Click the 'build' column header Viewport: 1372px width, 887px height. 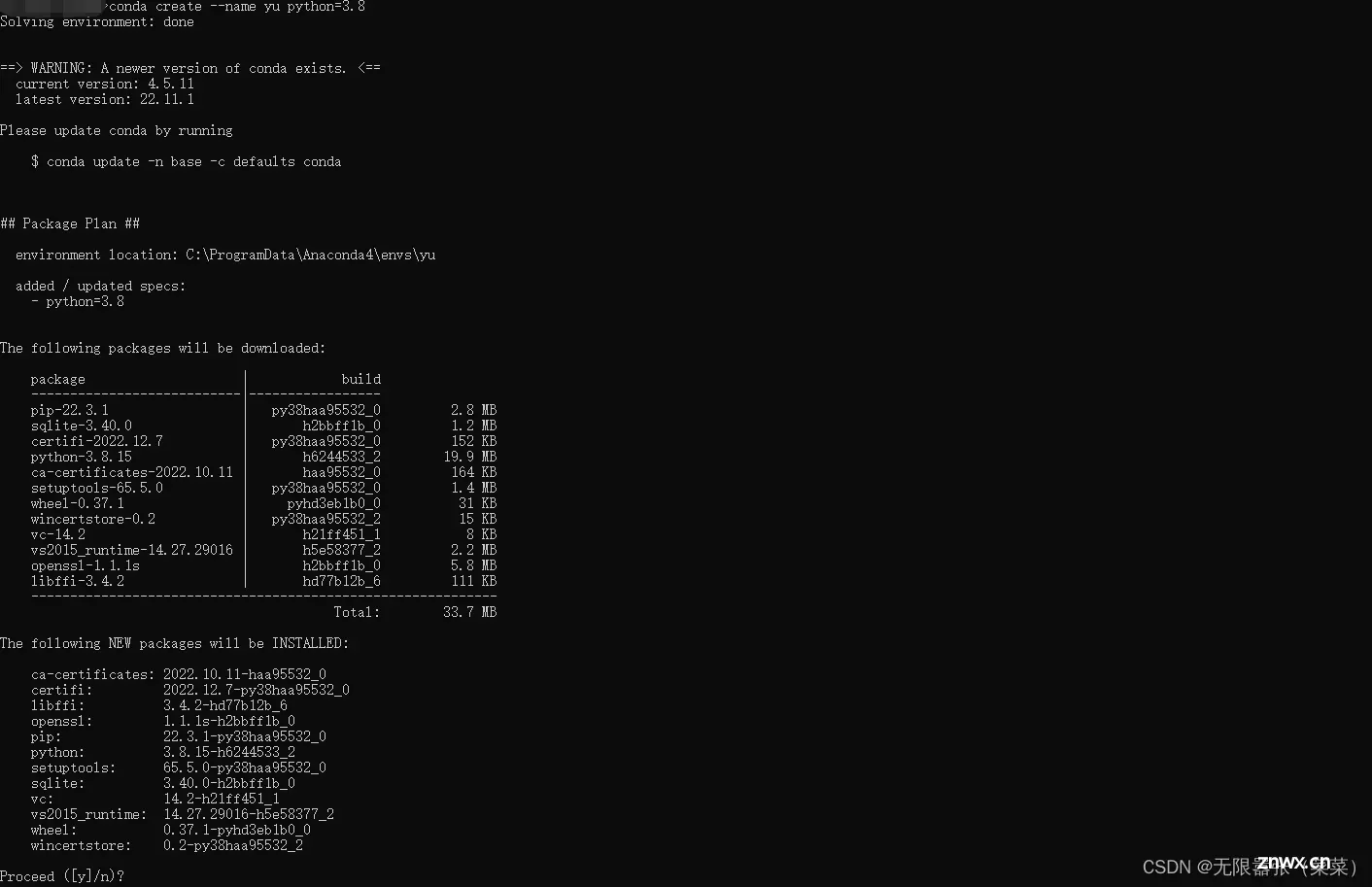[x=361, y=379]
